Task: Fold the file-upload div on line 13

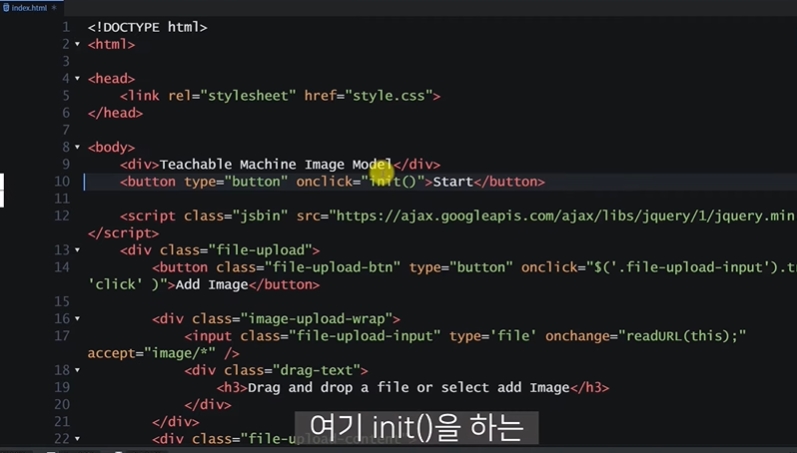Action: (x=77, y=250)
